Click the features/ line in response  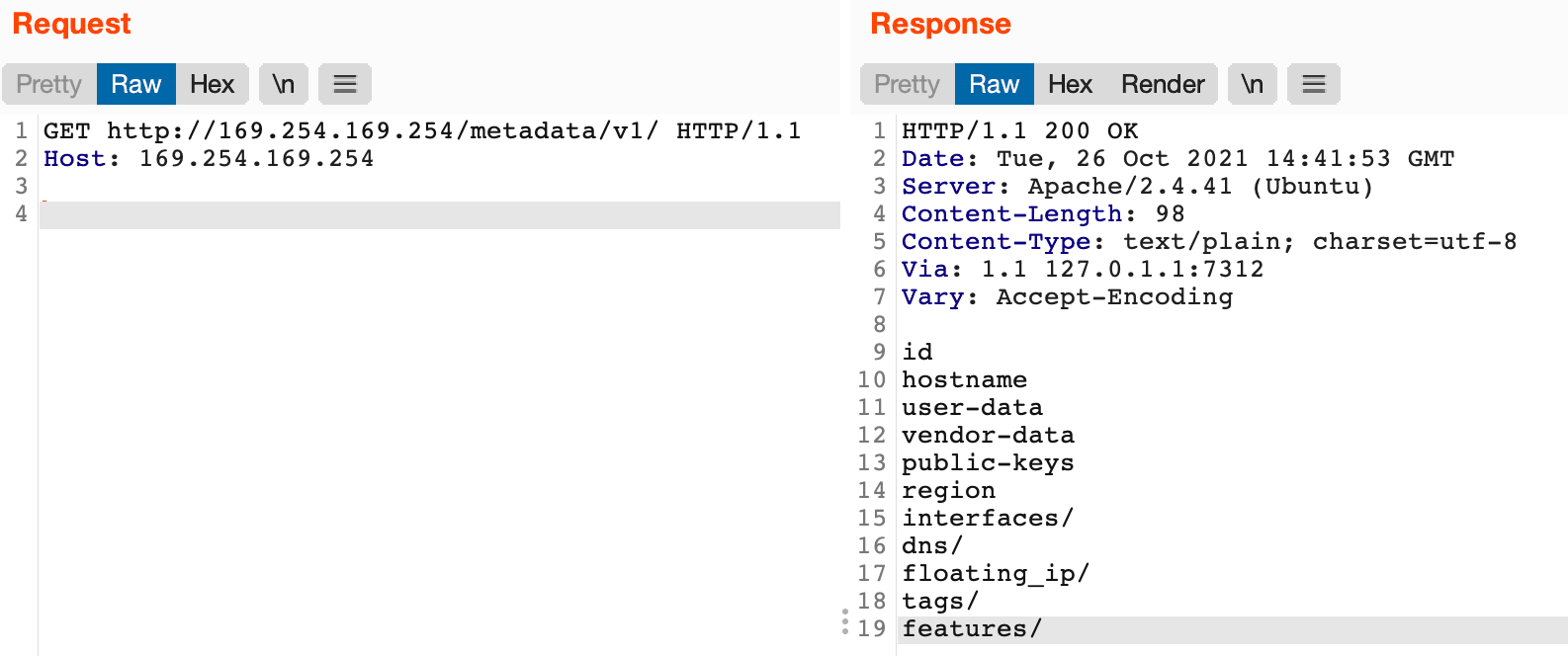coord(971,629)
